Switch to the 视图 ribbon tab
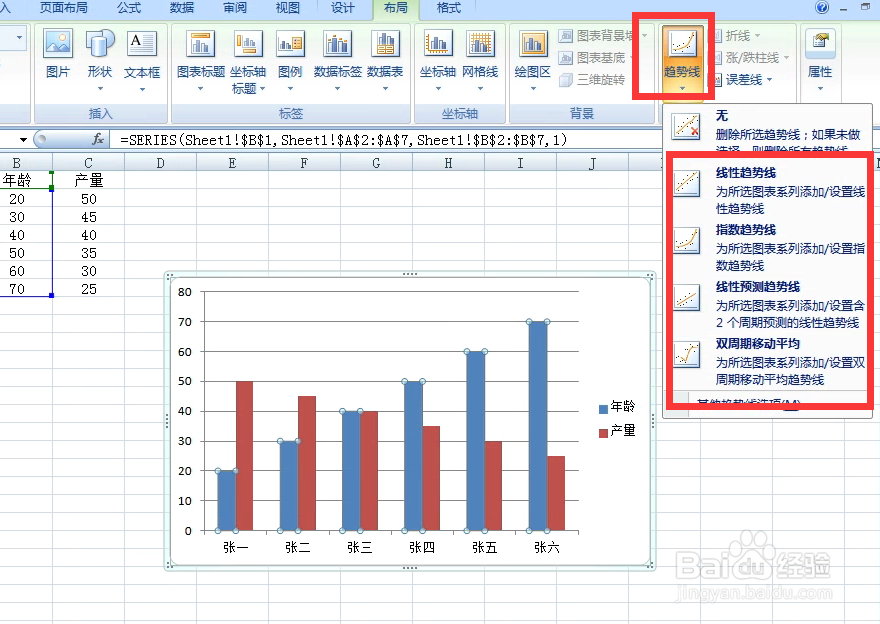 [286, 9]
